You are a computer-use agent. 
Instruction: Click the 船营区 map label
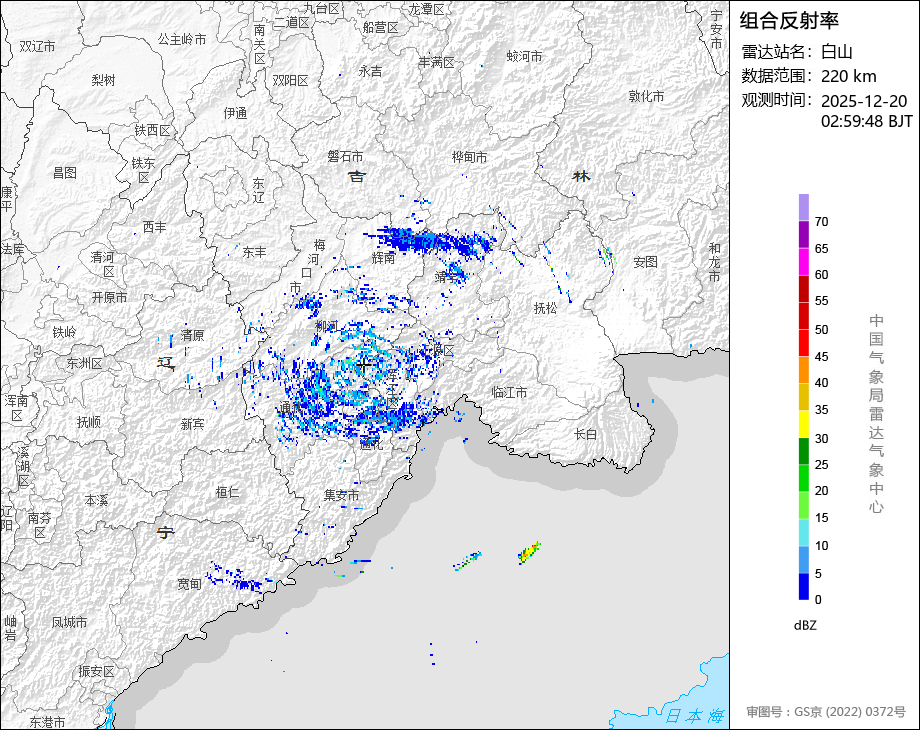pyautogui.click(x=380, y=28)
